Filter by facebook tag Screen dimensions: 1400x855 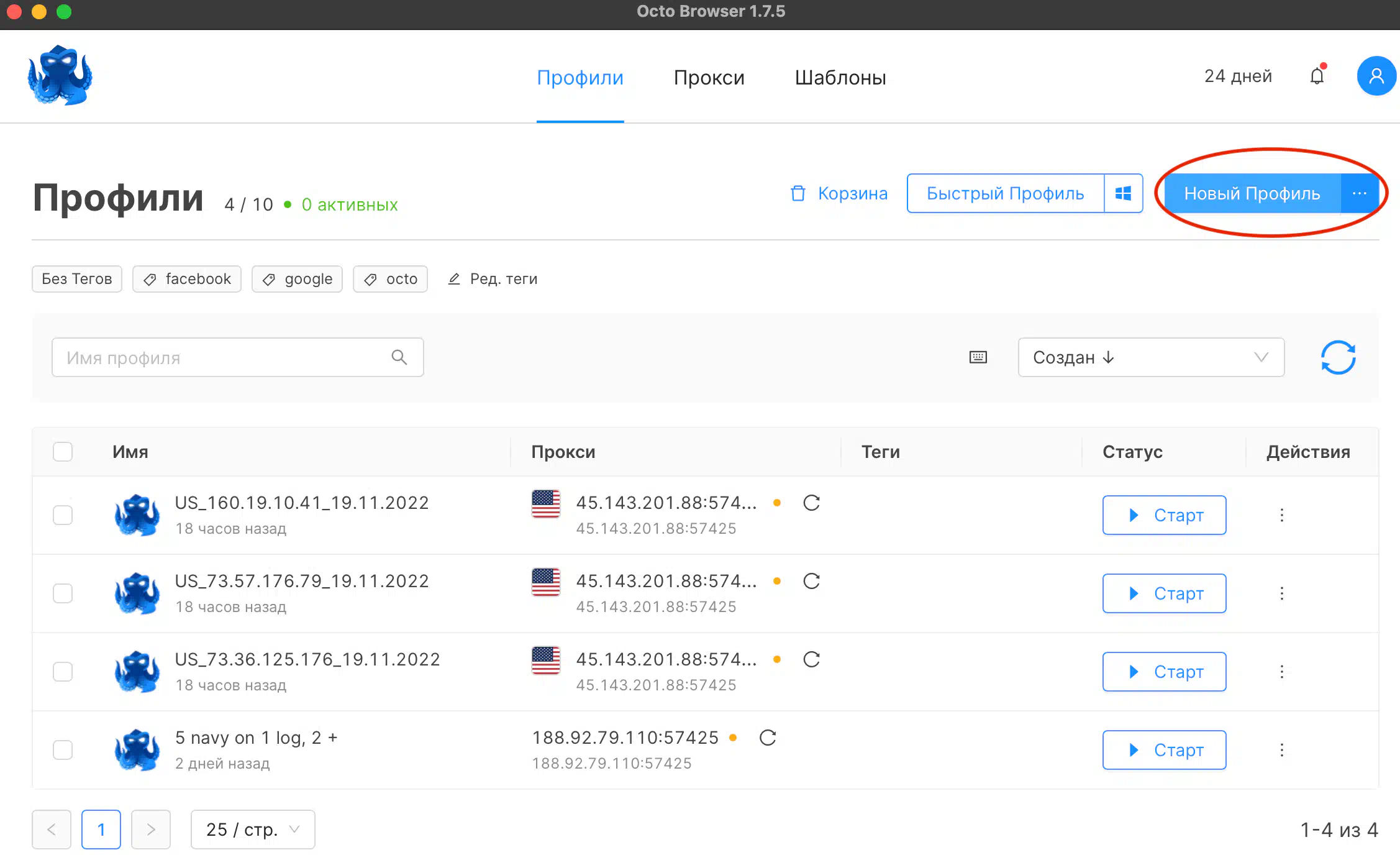(x=187, y=279)
